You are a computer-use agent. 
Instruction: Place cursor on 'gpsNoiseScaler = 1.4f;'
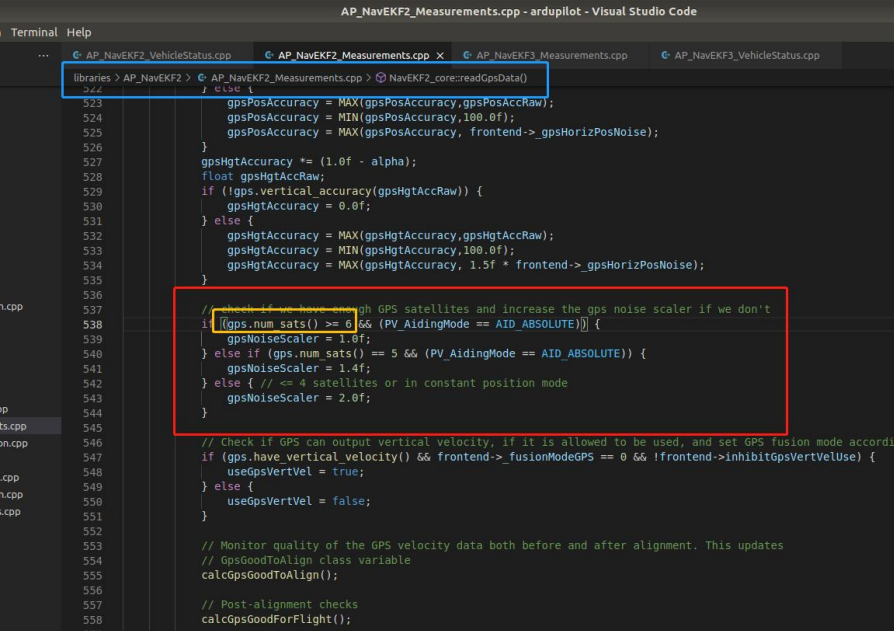pos(299,369)
